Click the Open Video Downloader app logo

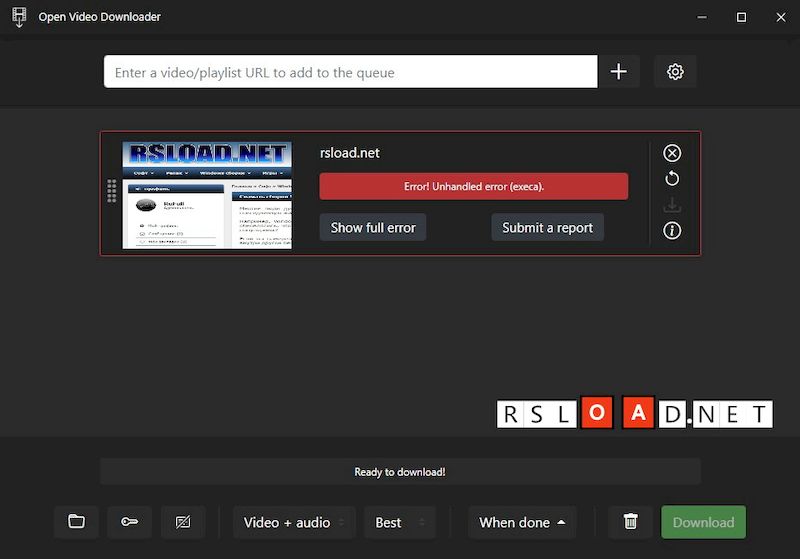[x=19, y=17]
